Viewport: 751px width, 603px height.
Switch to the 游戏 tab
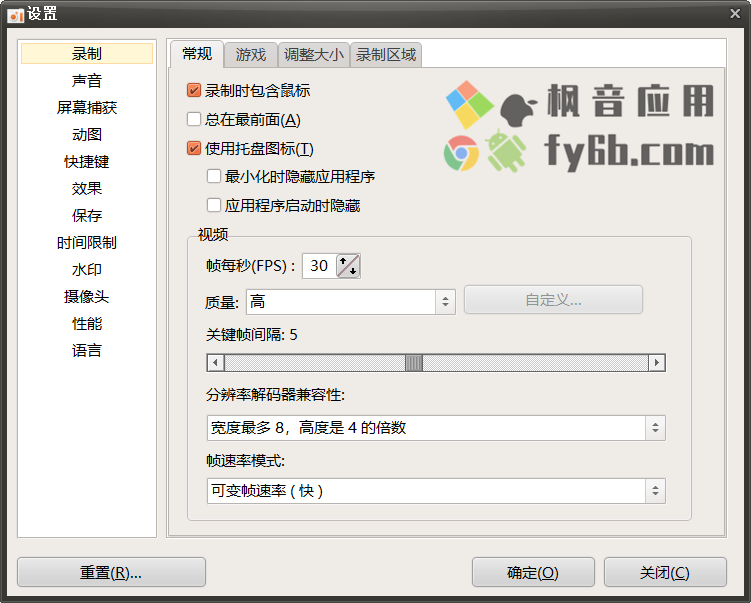(x=250, y=55)
